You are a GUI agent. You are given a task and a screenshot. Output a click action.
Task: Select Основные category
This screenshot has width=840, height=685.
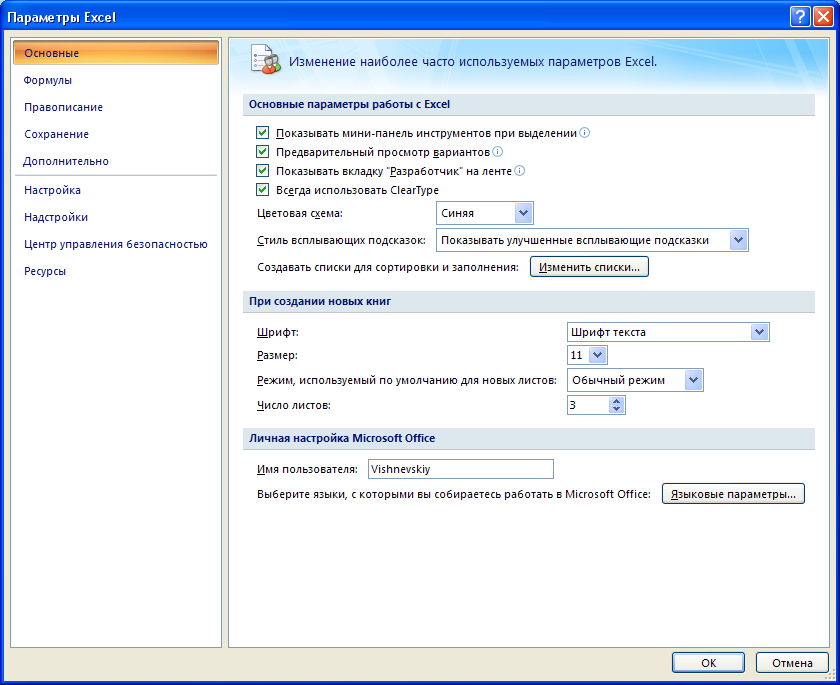click(116, 53)
